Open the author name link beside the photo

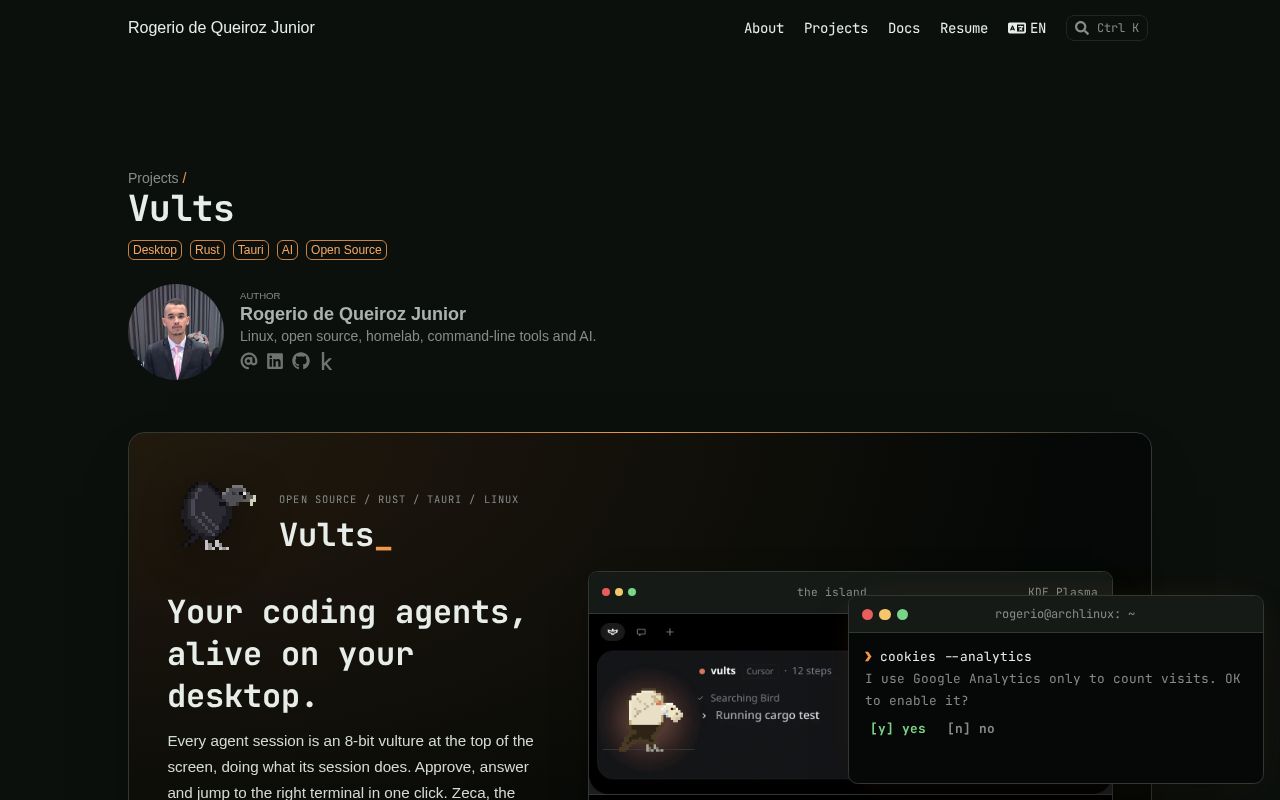pyautogui.click(x=353, y=314)
